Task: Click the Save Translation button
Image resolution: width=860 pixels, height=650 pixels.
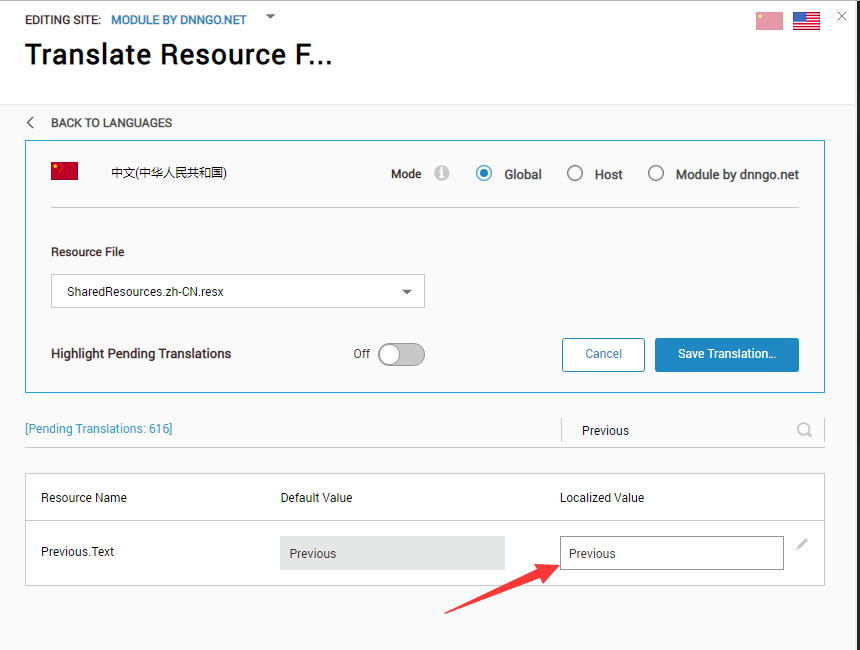Action: pos(727,355)
